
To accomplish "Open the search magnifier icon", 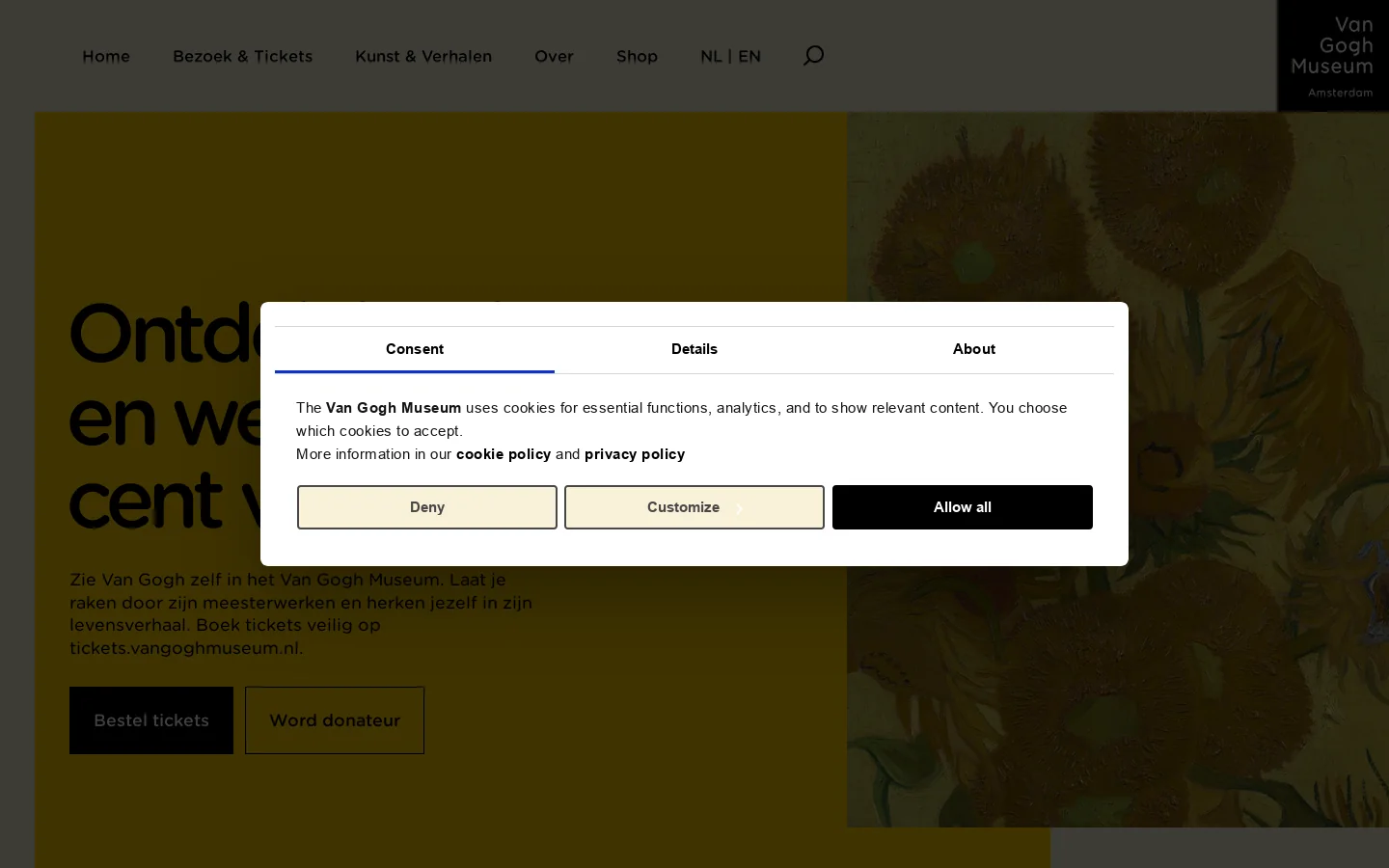I will pos(813,56).
